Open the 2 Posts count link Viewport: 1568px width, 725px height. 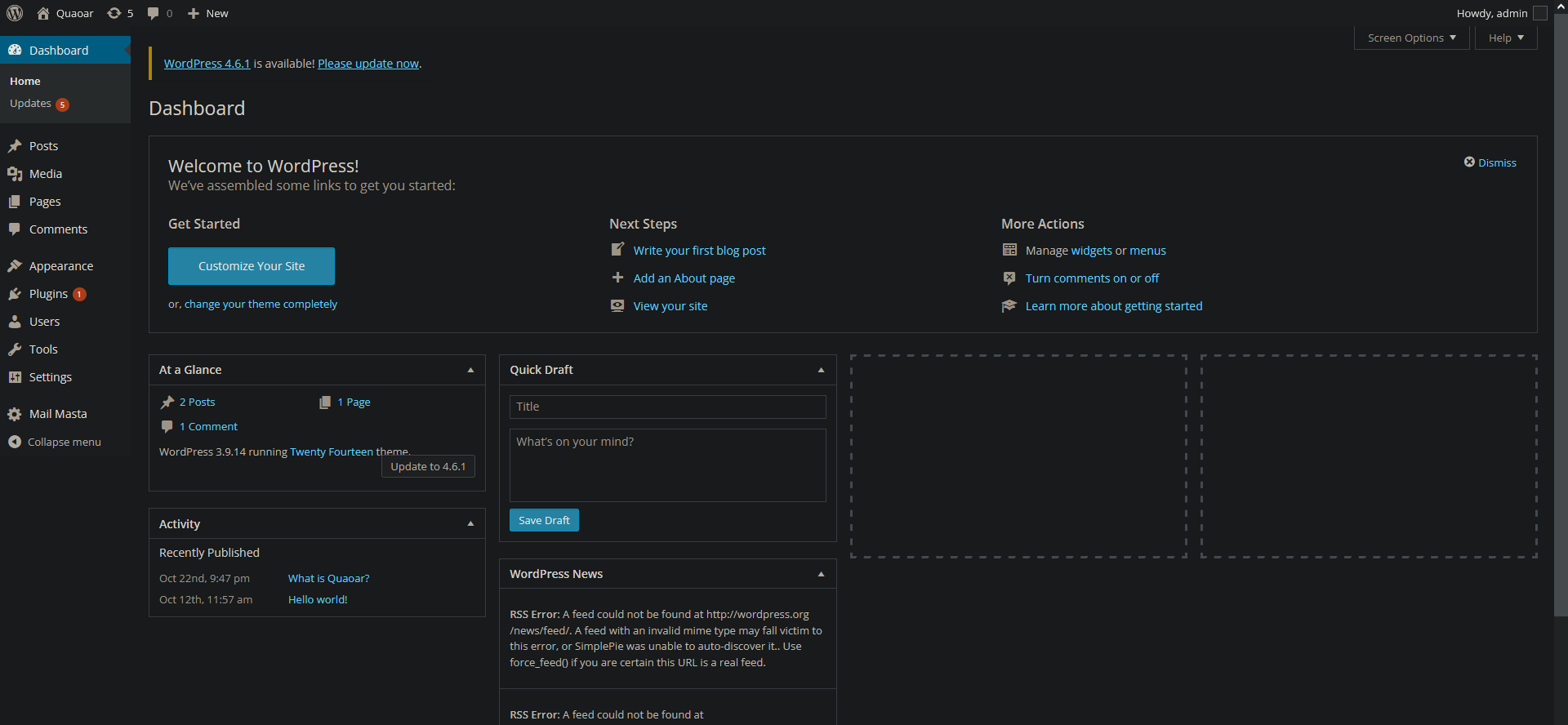tap(198, 402)
